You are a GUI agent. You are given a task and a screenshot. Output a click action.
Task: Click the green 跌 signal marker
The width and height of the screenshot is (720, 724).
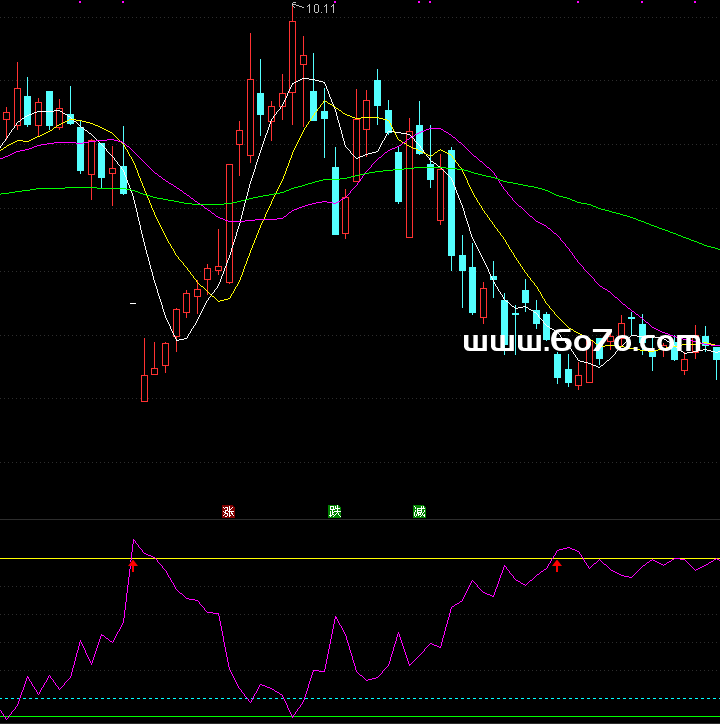[x=335, y=512]
